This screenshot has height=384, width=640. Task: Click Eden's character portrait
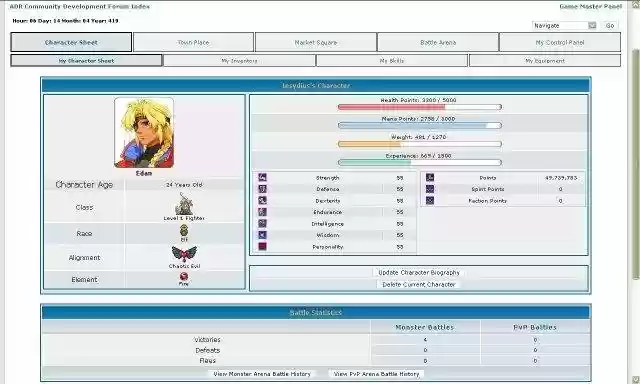click(144, 133)
